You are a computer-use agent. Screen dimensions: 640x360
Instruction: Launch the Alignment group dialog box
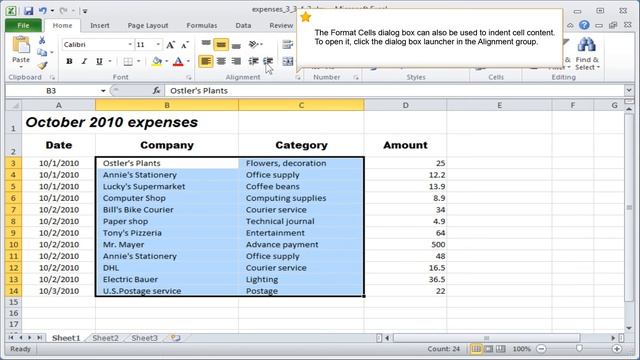point(298,77)
